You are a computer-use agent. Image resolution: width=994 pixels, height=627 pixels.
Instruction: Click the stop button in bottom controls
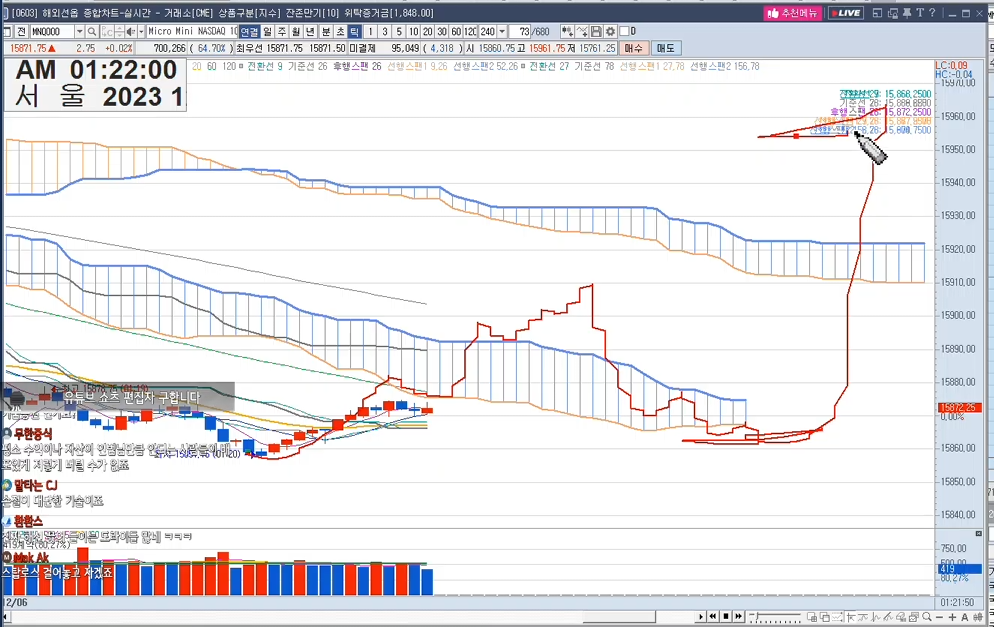point(726,616)
